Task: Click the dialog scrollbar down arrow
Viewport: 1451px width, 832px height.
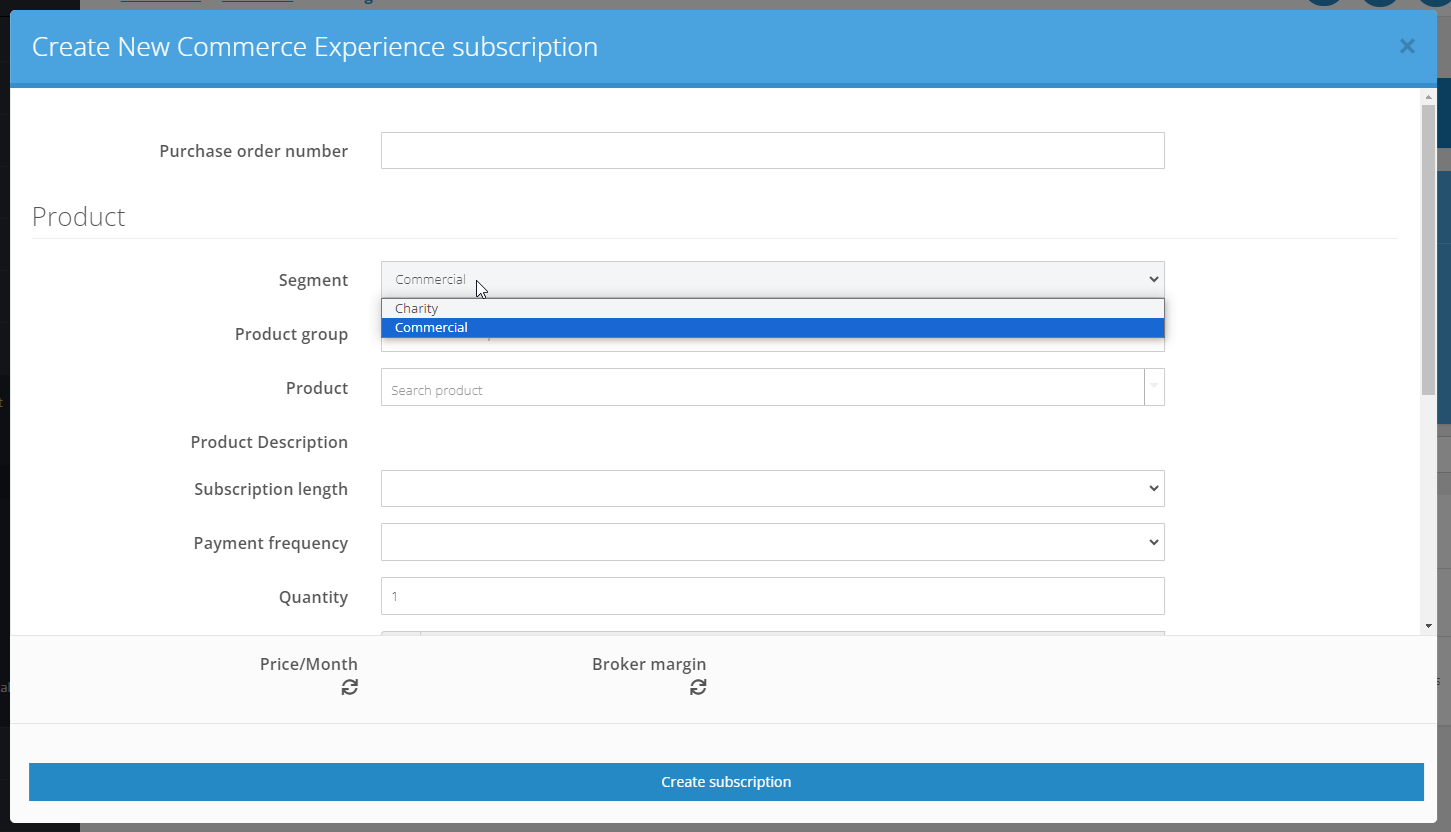Action: tap(1428, 626)
